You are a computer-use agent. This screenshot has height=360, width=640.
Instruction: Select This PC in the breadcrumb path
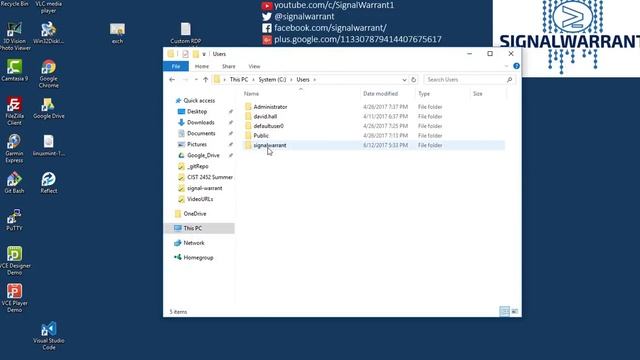(x=239, y=80)
